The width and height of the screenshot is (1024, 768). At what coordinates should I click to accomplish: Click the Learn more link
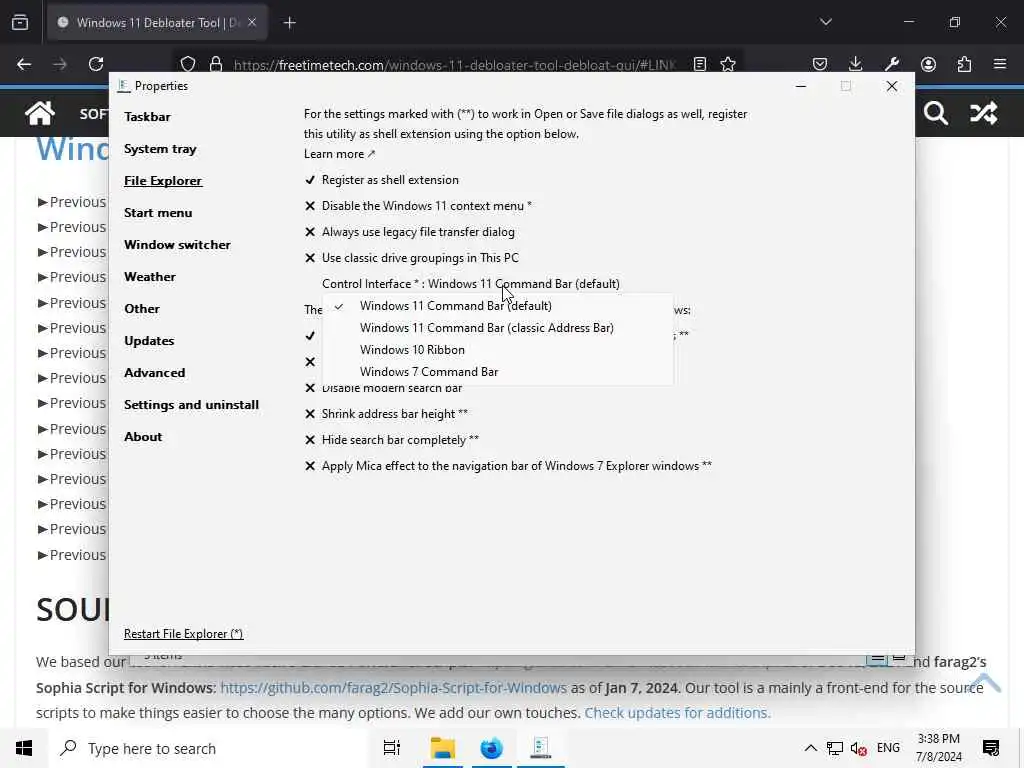(x=339, y=154)
